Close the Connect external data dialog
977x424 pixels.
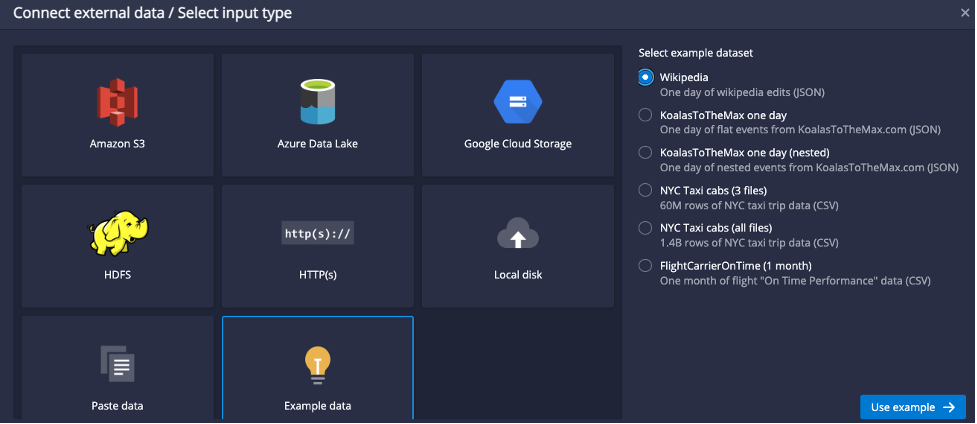click(x=965, y=12)
